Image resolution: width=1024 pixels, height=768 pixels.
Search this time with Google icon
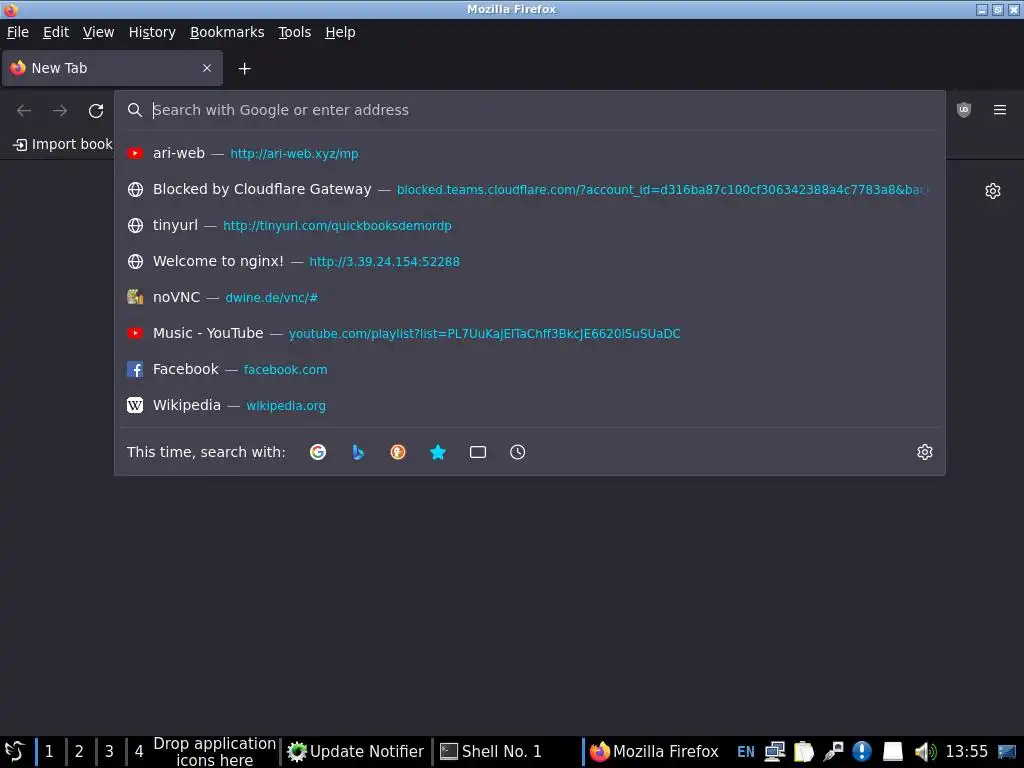318,452
